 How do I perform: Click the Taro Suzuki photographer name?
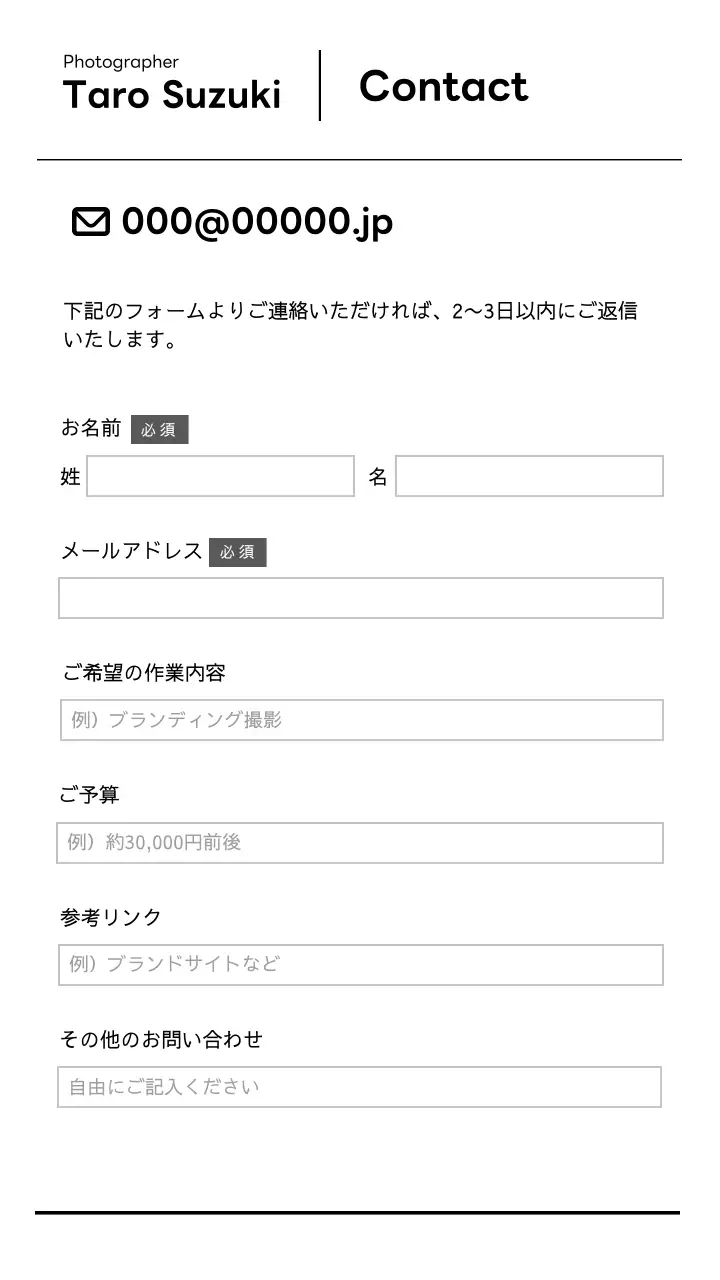172,96
